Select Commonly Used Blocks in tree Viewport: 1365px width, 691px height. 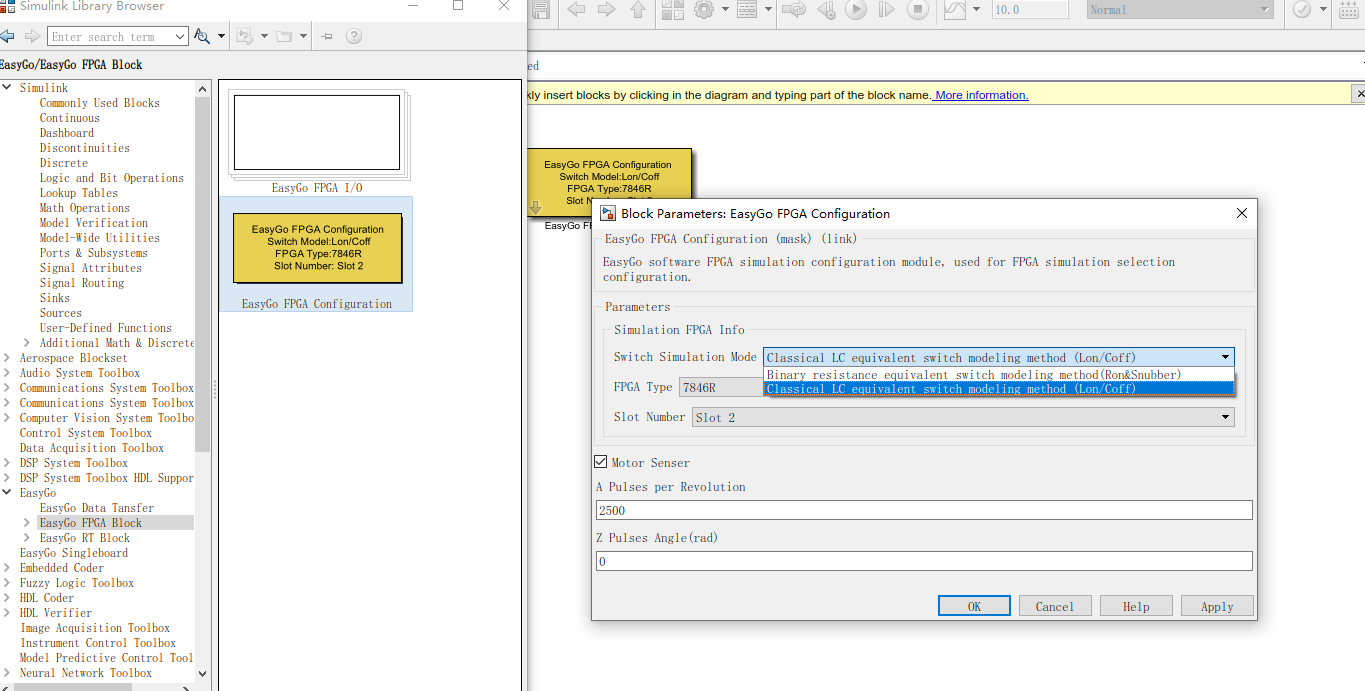pyautogui.click(x=99, y=103)
